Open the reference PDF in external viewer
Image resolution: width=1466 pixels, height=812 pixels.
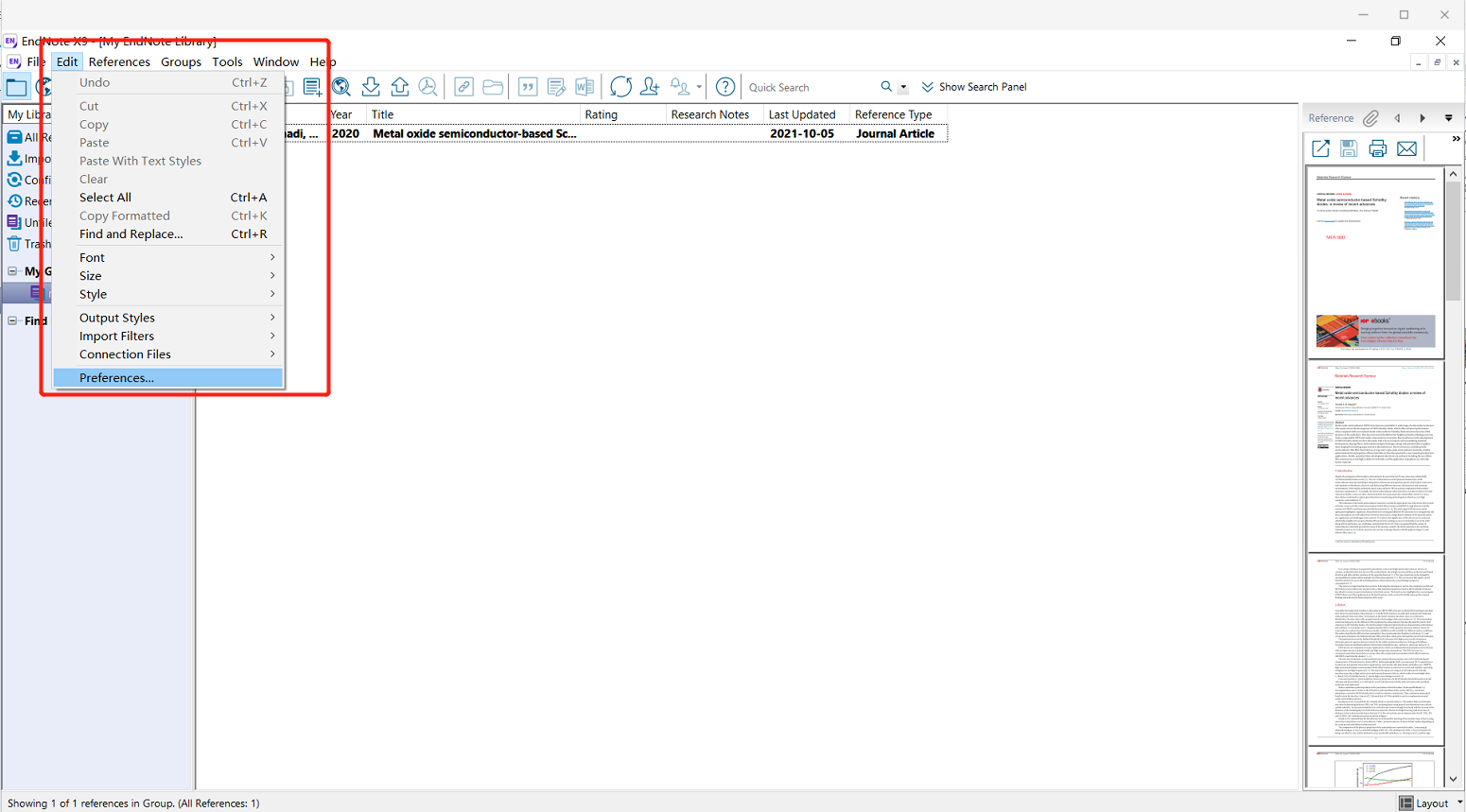tap(1319, 148)
